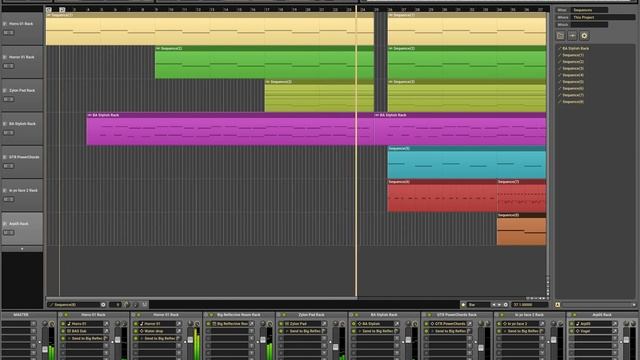Open the browser gear settings icon
Screen dimensions: 640x360
[584, 36]
